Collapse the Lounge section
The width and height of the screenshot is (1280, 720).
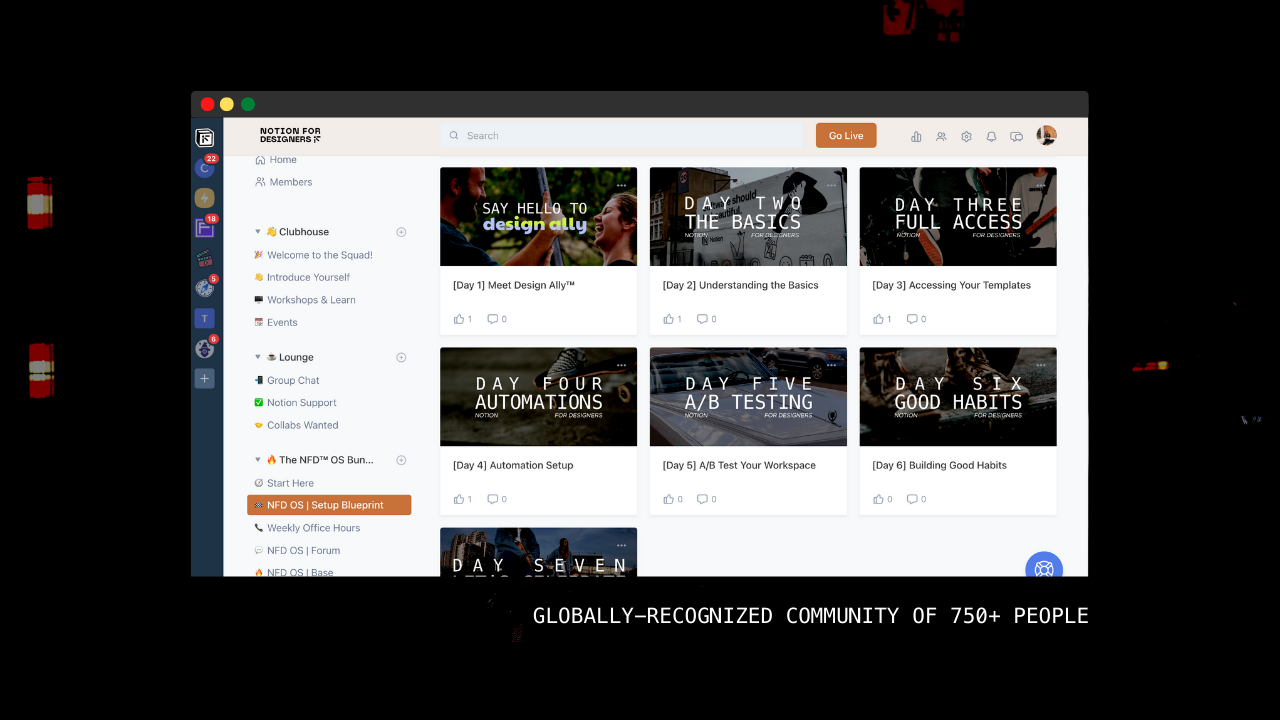click(x=258, y=357)
